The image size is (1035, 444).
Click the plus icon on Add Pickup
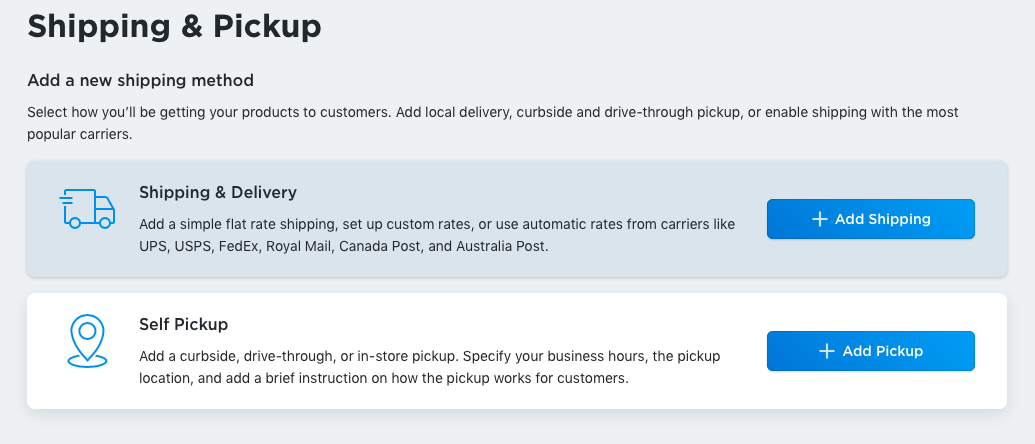click(826, 351)
